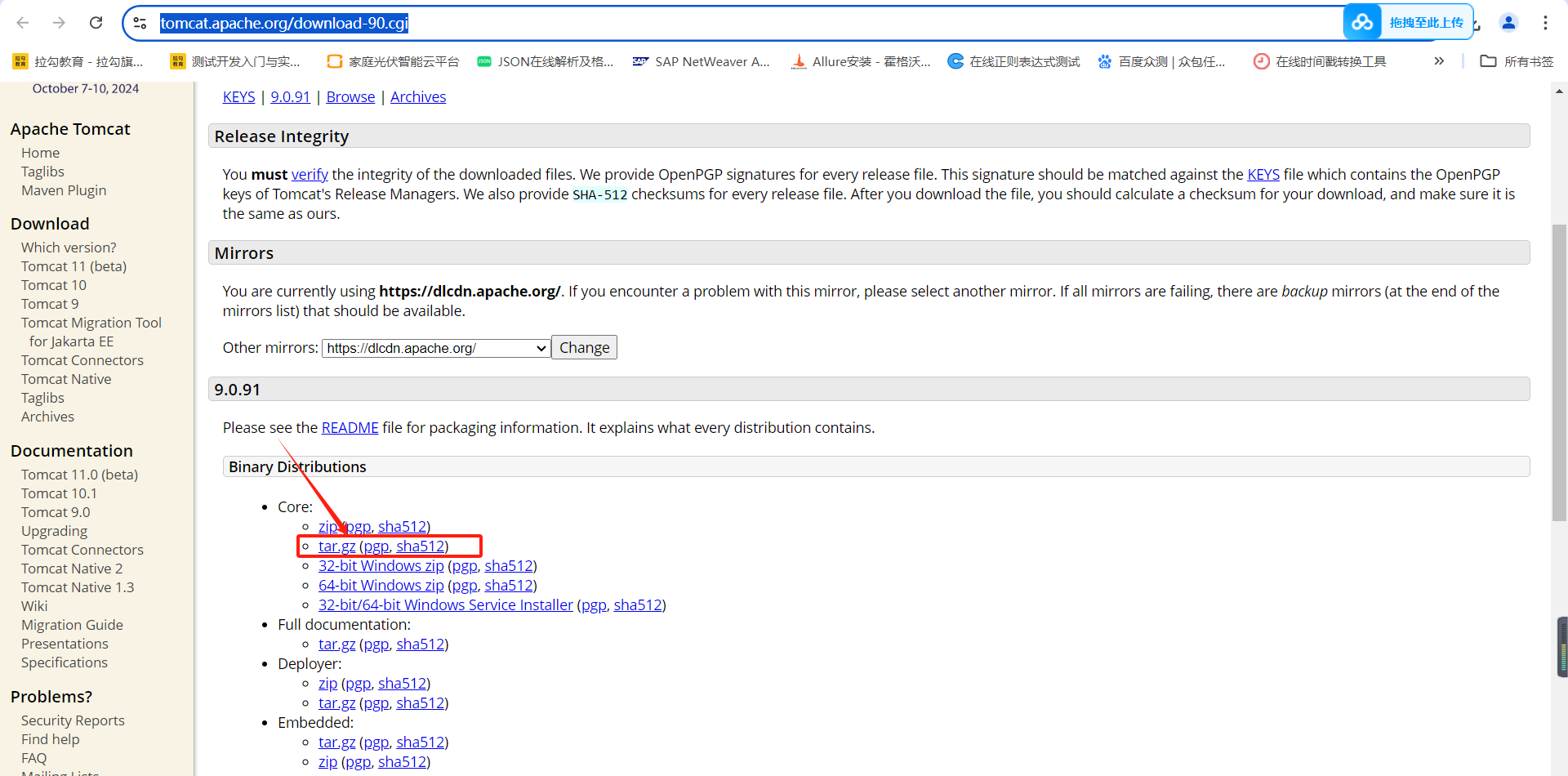Download the Deployer tar.gz
This screenshot has width=1568, height=776.
[336, 702]
